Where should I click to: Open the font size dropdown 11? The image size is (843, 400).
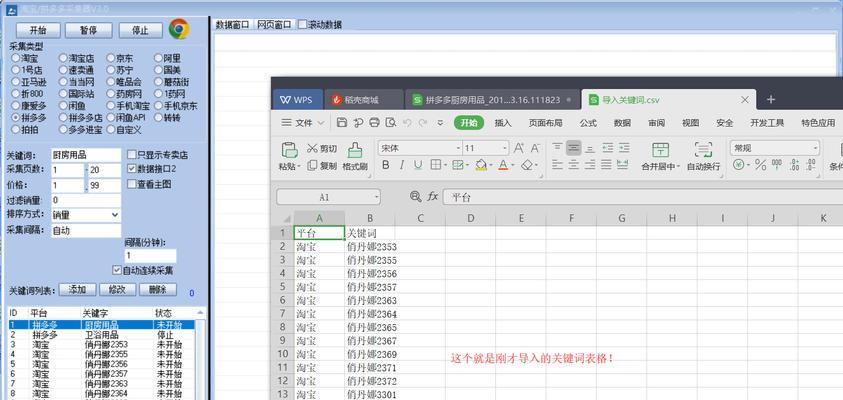coord(505,148)
